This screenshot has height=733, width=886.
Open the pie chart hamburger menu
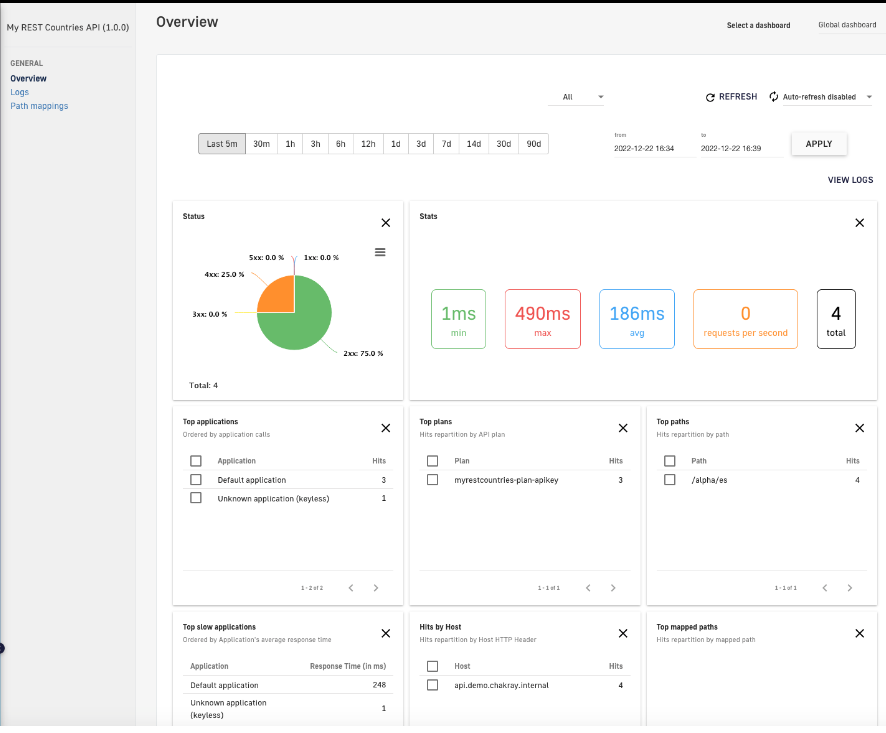(x=380, y=252)
